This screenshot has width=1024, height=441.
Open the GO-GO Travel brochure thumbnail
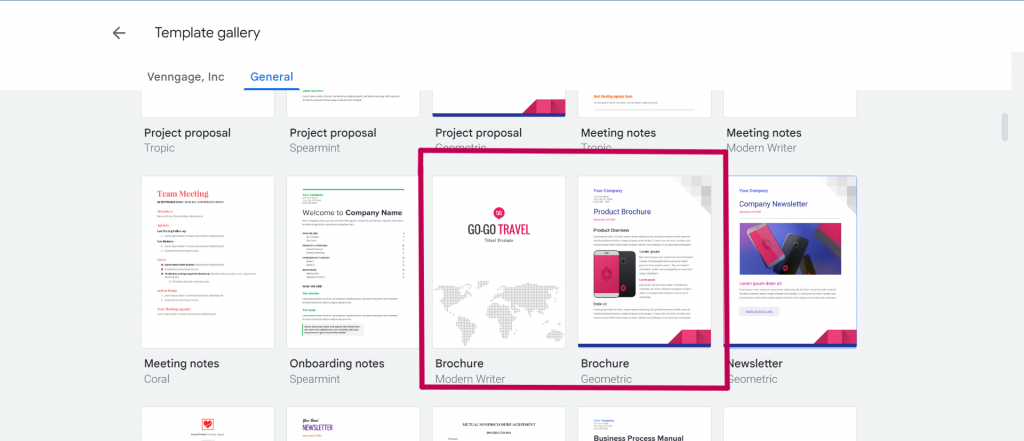(499, 262)
